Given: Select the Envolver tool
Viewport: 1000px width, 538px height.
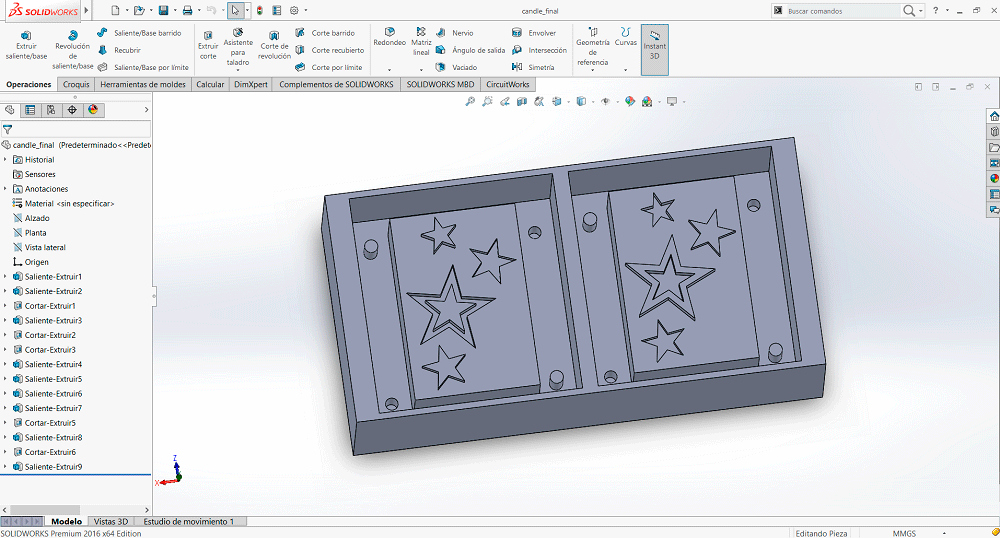Looking at the screenshot, I should (534, 33).
